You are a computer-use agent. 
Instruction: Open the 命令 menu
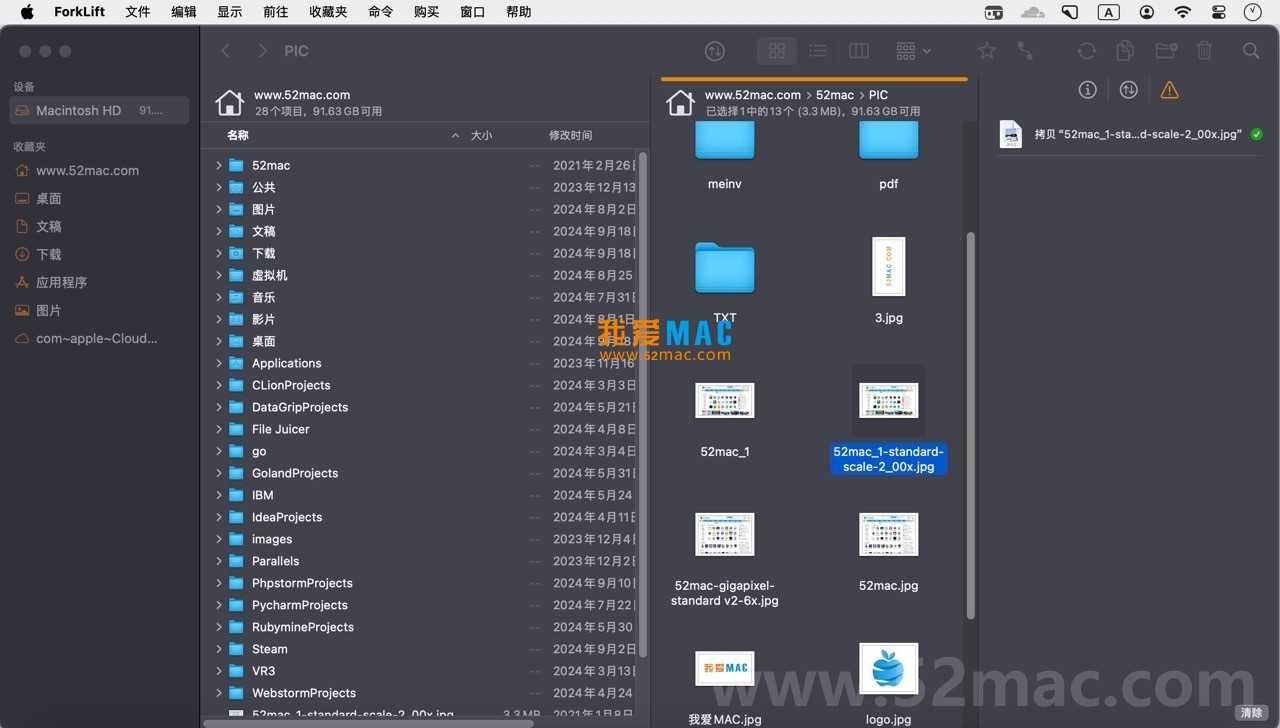[x=380, y=12]
